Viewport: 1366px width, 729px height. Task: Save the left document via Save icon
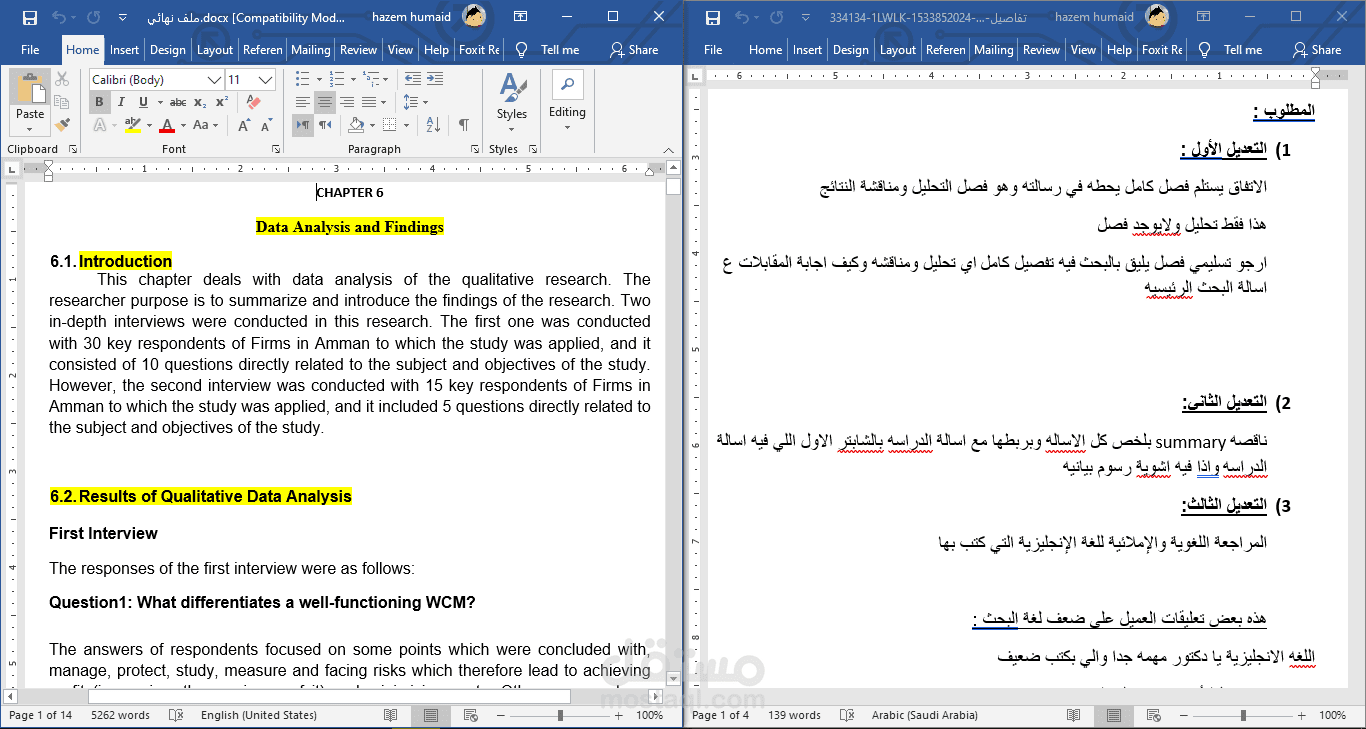30,17
